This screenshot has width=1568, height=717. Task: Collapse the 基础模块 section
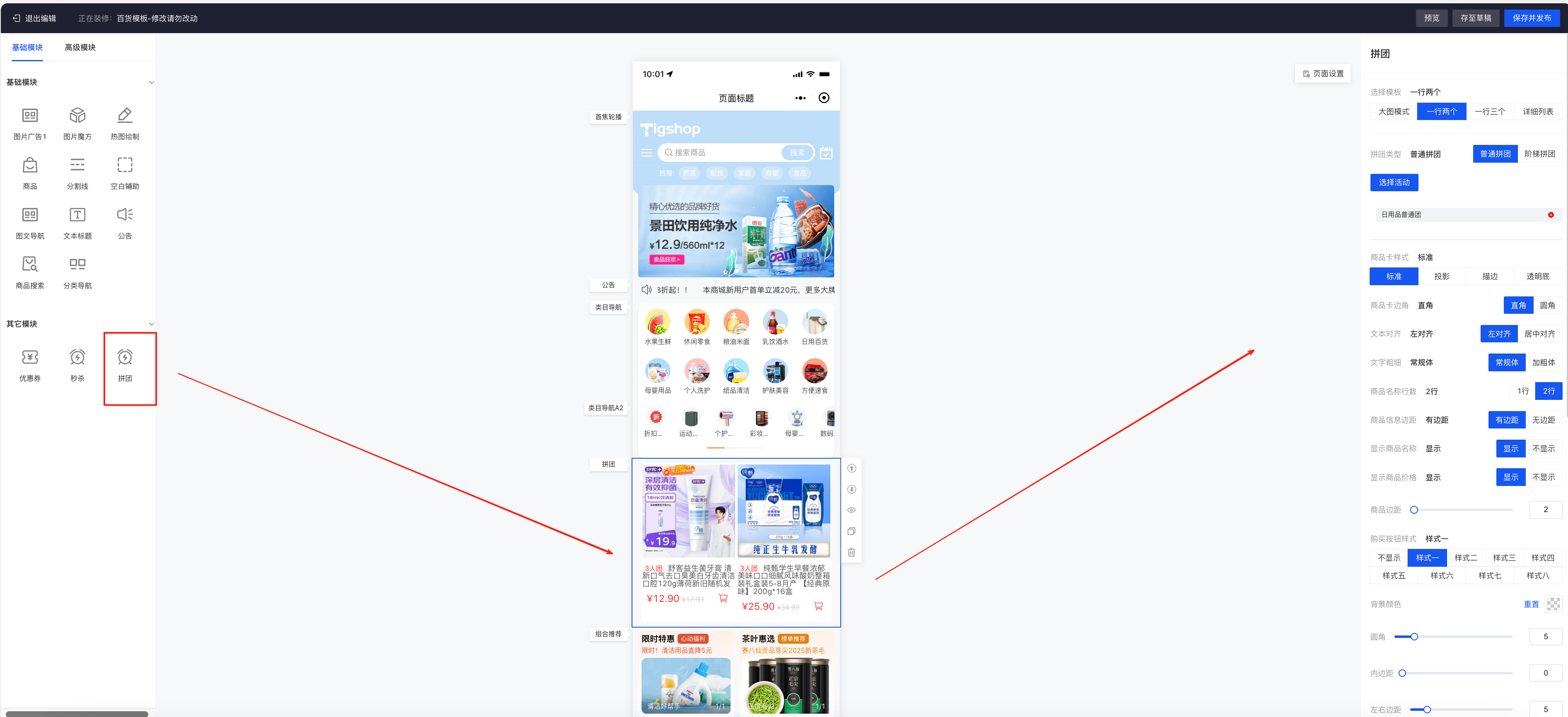(x=152, y=82)
